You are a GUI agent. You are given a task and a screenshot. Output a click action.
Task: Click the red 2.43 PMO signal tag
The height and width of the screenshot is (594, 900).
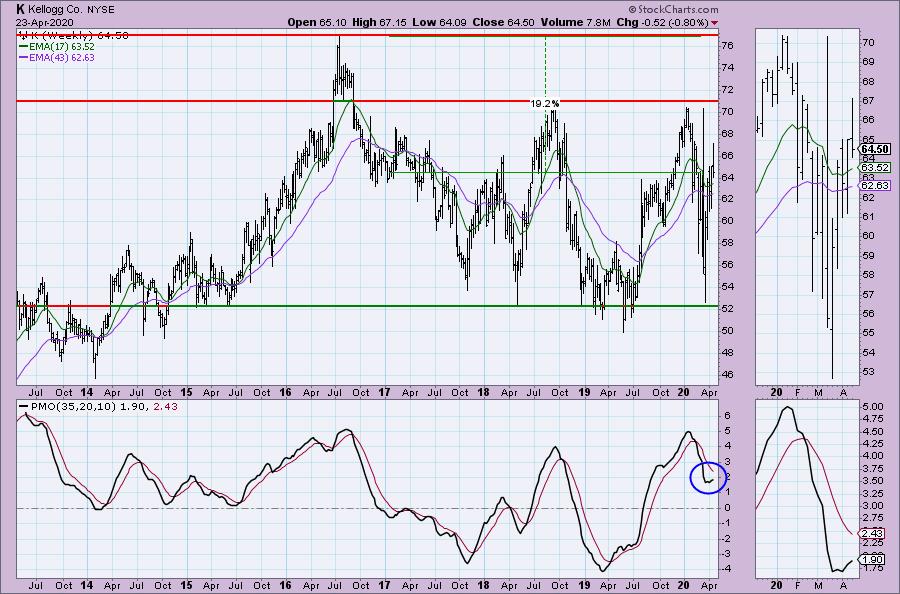pyautogui.click(x=872, y=534)
